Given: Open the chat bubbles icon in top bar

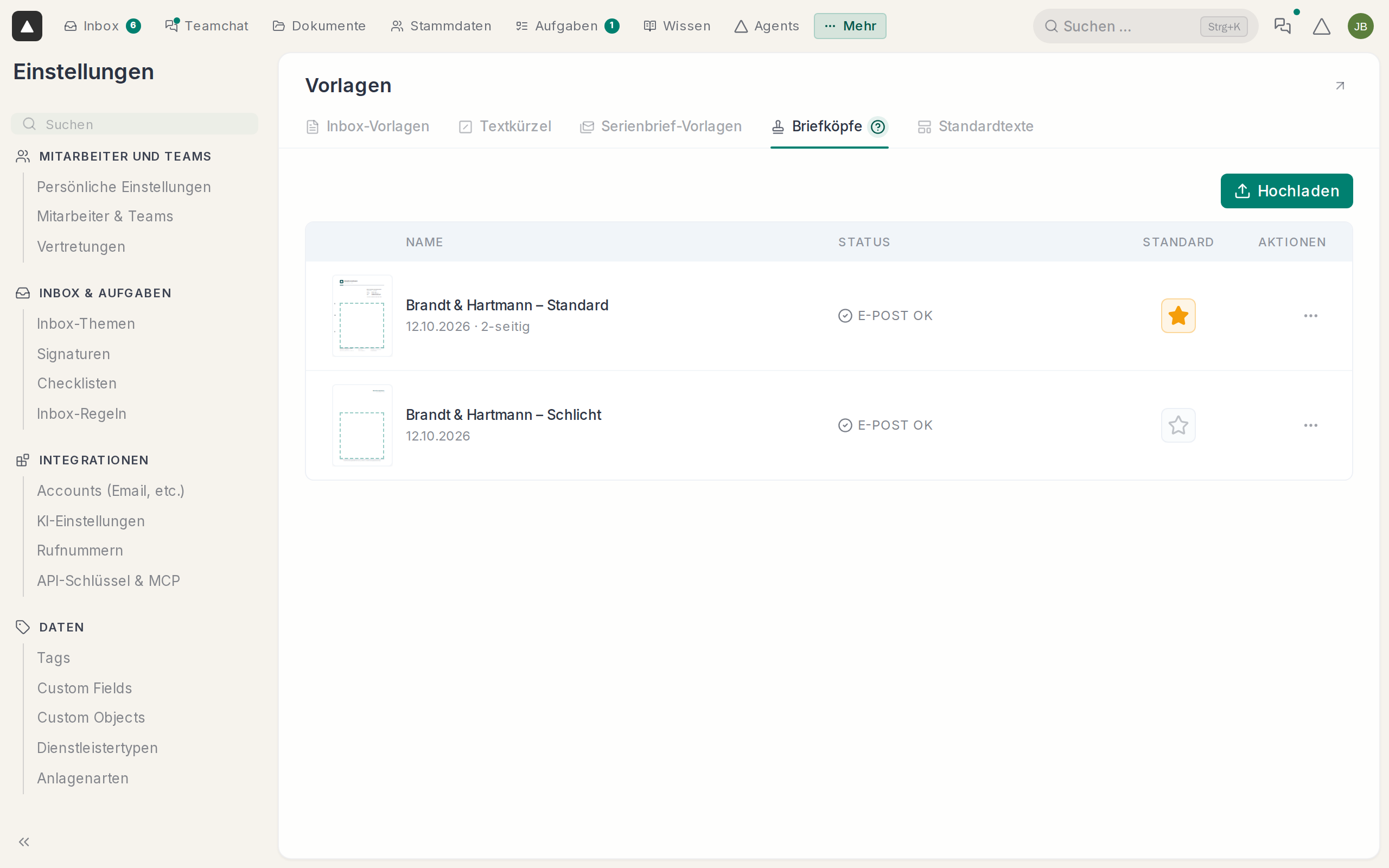Looking at the screenshot, I should pos(1282,26).
